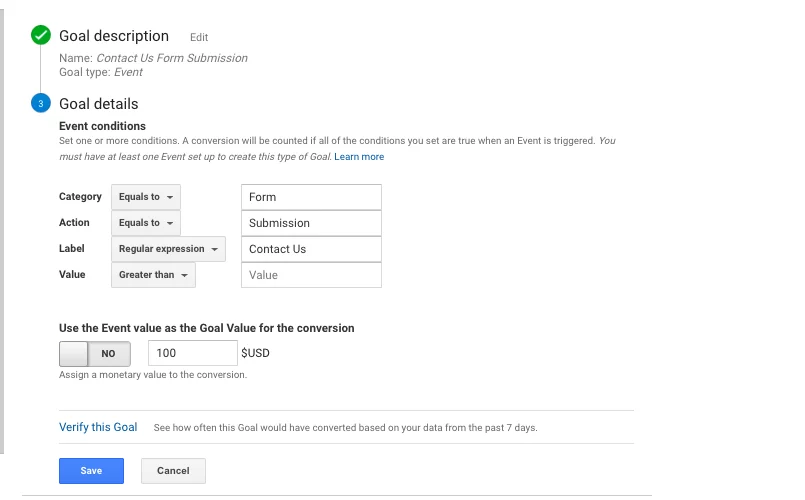Cancel the goal setup
Viewport: 805px width, 500px height.
pyautogui.click(x=174, y=471)
